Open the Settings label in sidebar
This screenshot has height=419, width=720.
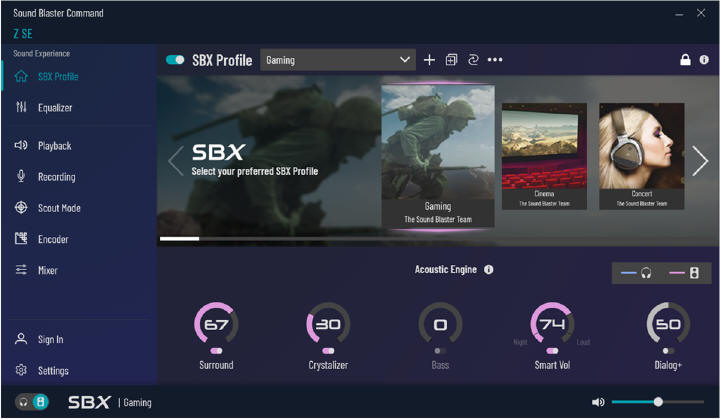click(x=53, y=370)
